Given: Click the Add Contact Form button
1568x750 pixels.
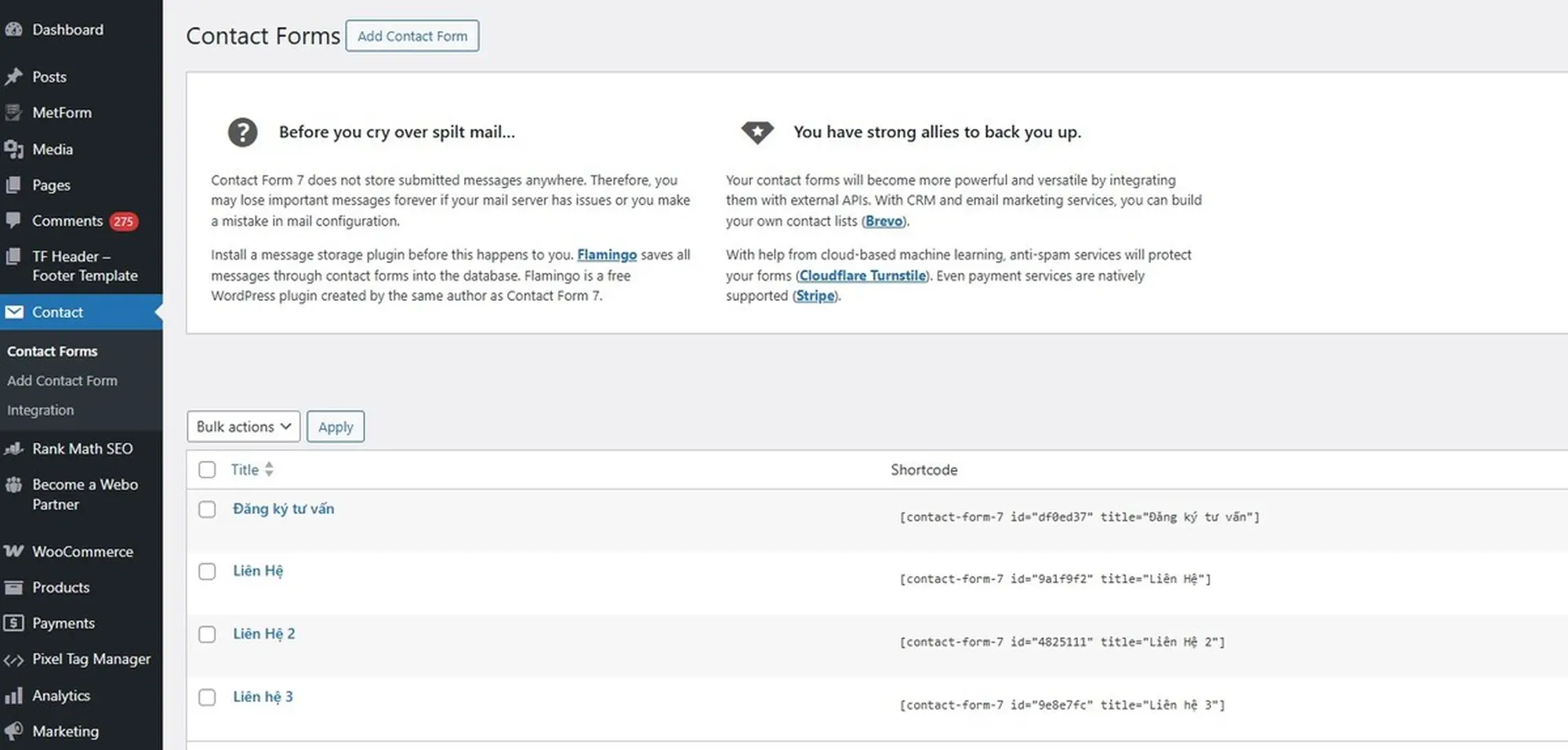Looking at the screenshot, I should tap(412, 36).
